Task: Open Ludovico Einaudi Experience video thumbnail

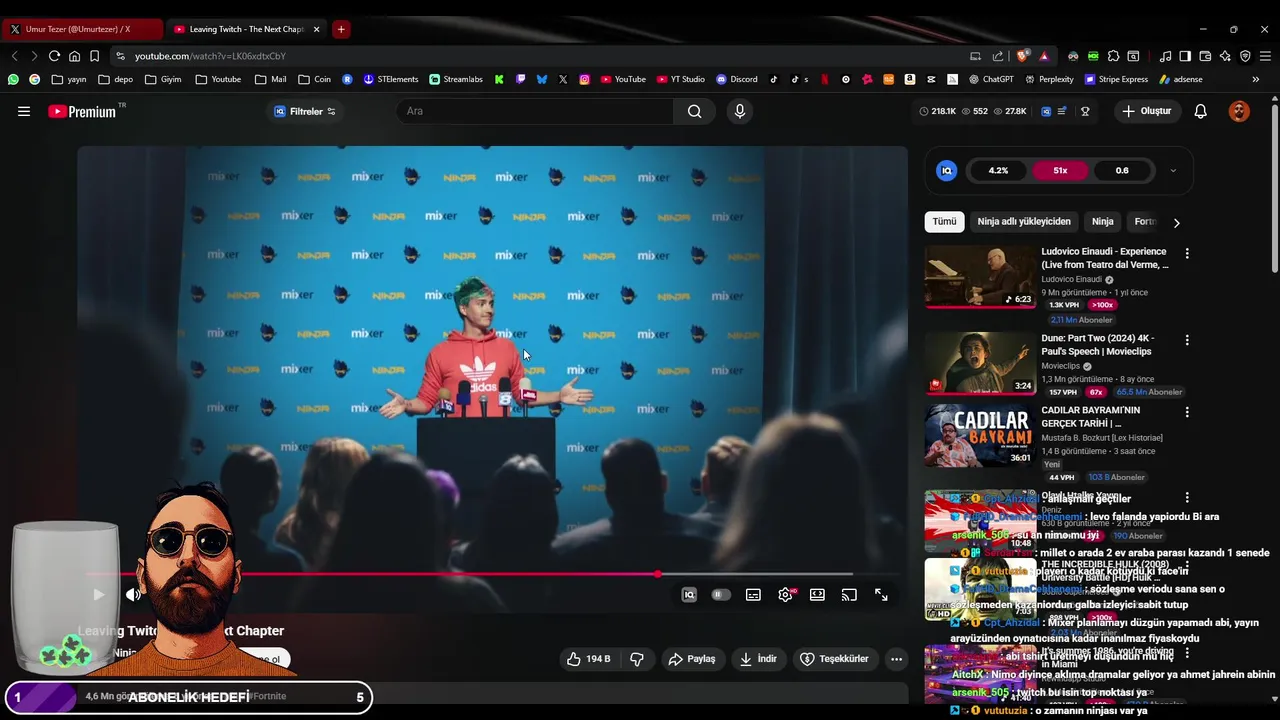Action: point(979,277)
